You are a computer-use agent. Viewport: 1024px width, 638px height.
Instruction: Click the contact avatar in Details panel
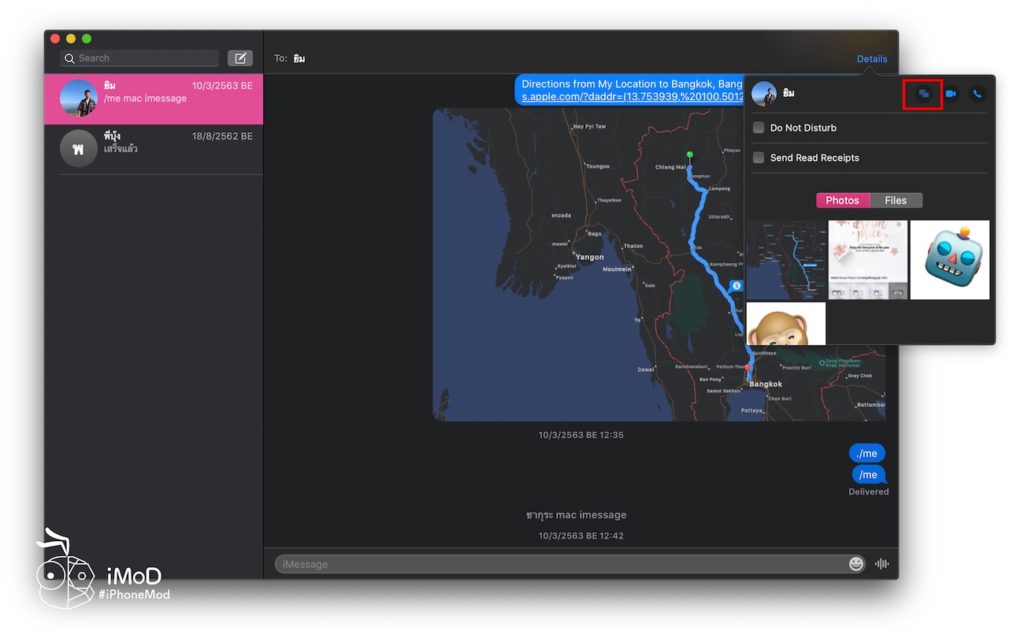pyautogui.click(x=764, y=94)
